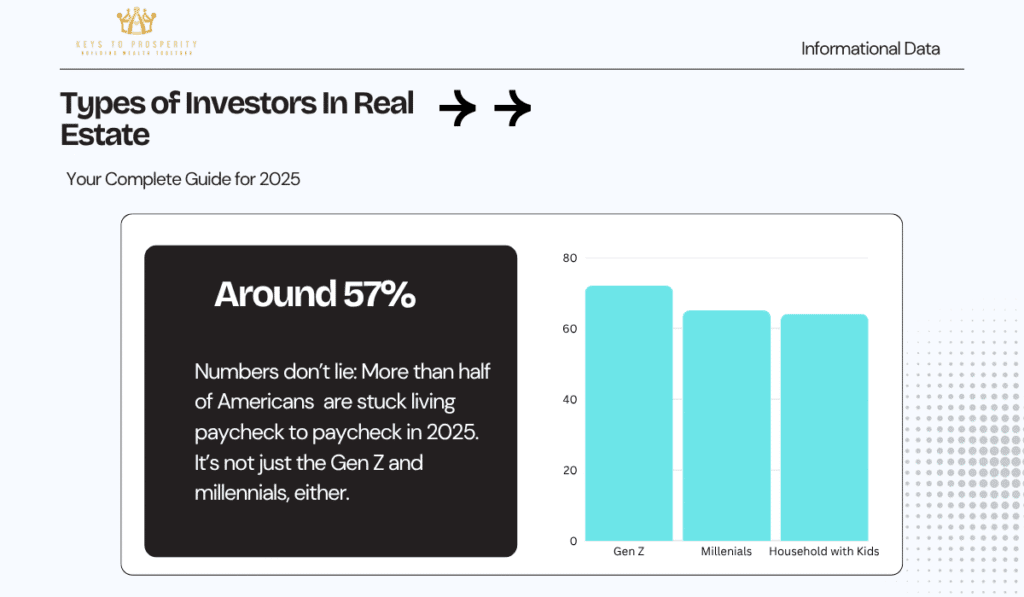Click the second black arrow icon

tap(513, 108)
